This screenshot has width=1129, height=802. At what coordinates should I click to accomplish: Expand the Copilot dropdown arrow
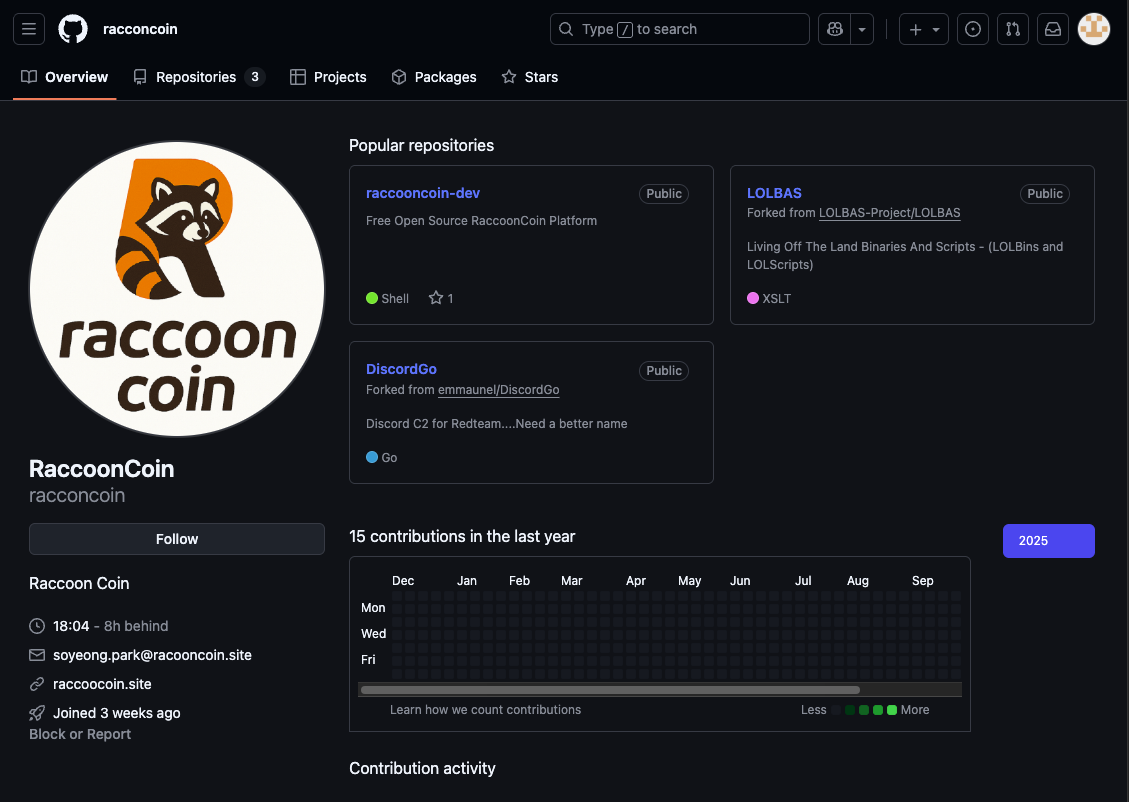(x=862, y=30)
